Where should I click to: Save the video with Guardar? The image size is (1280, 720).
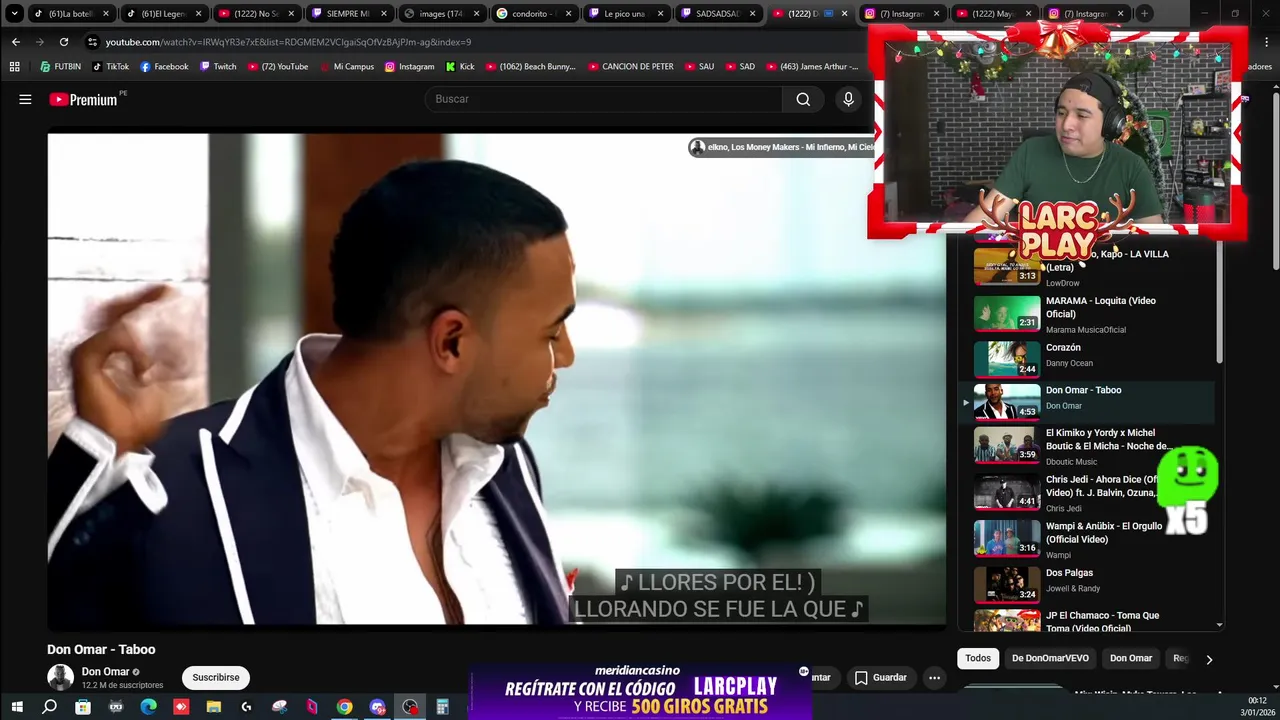[x=880, y=677]
